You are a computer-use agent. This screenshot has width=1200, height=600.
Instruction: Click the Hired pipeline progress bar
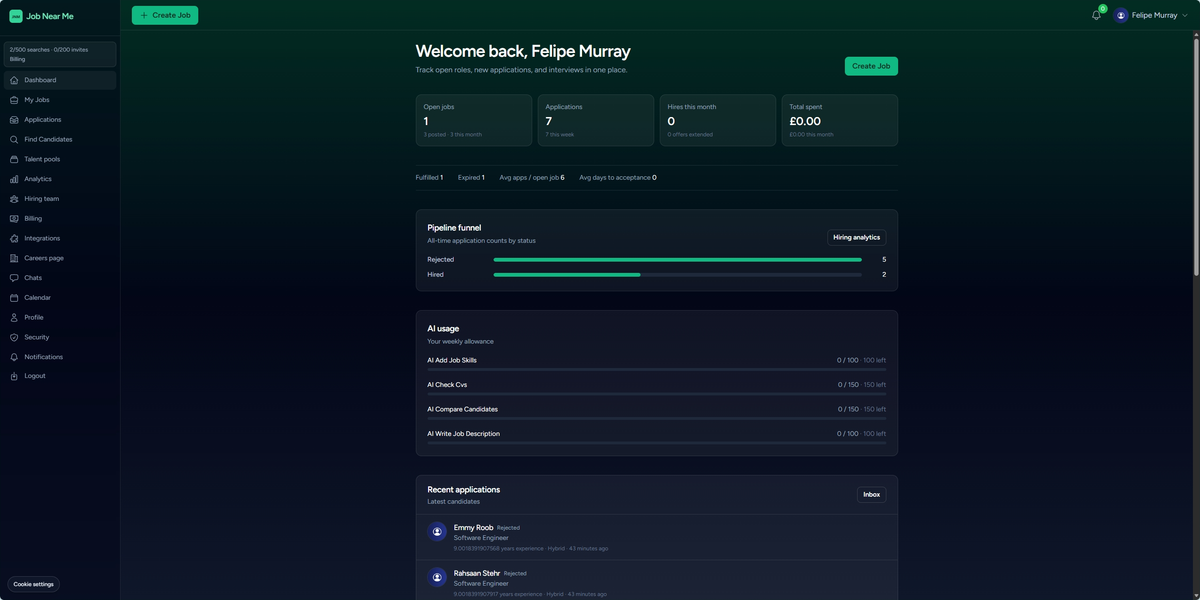point(678,274)
